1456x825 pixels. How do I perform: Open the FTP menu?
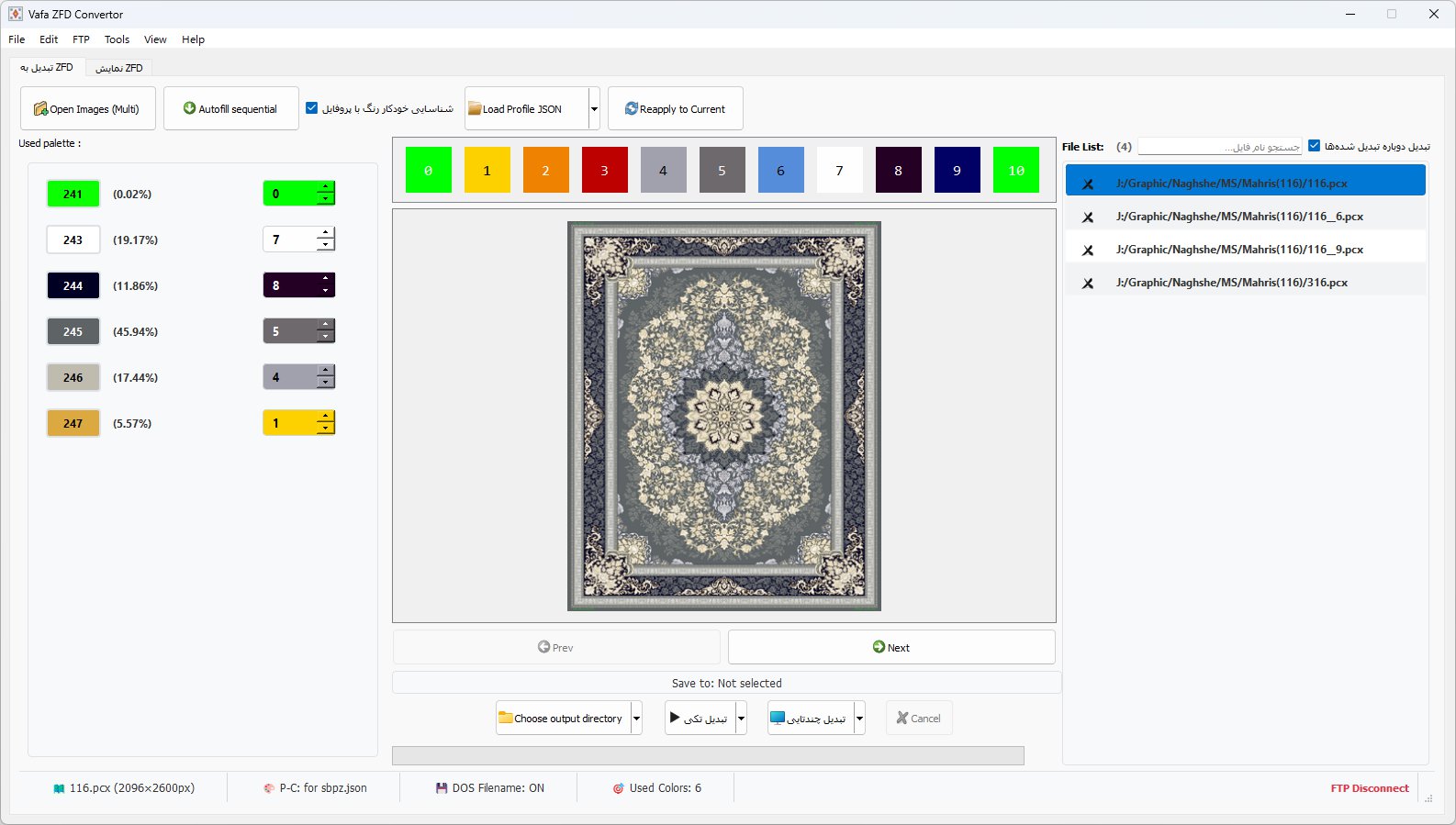[x=81, y=39]
